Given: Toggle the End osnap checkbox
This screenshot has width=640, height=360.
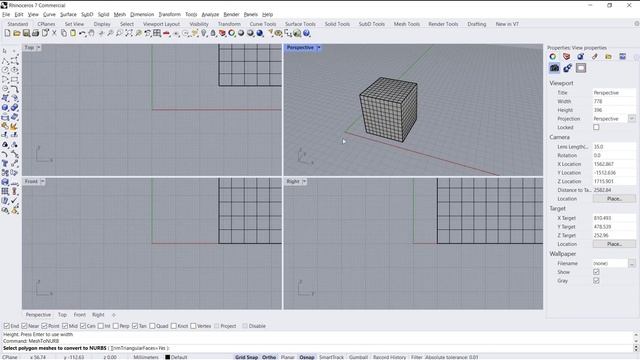Looking at the screenshot, I should [7, 326].
